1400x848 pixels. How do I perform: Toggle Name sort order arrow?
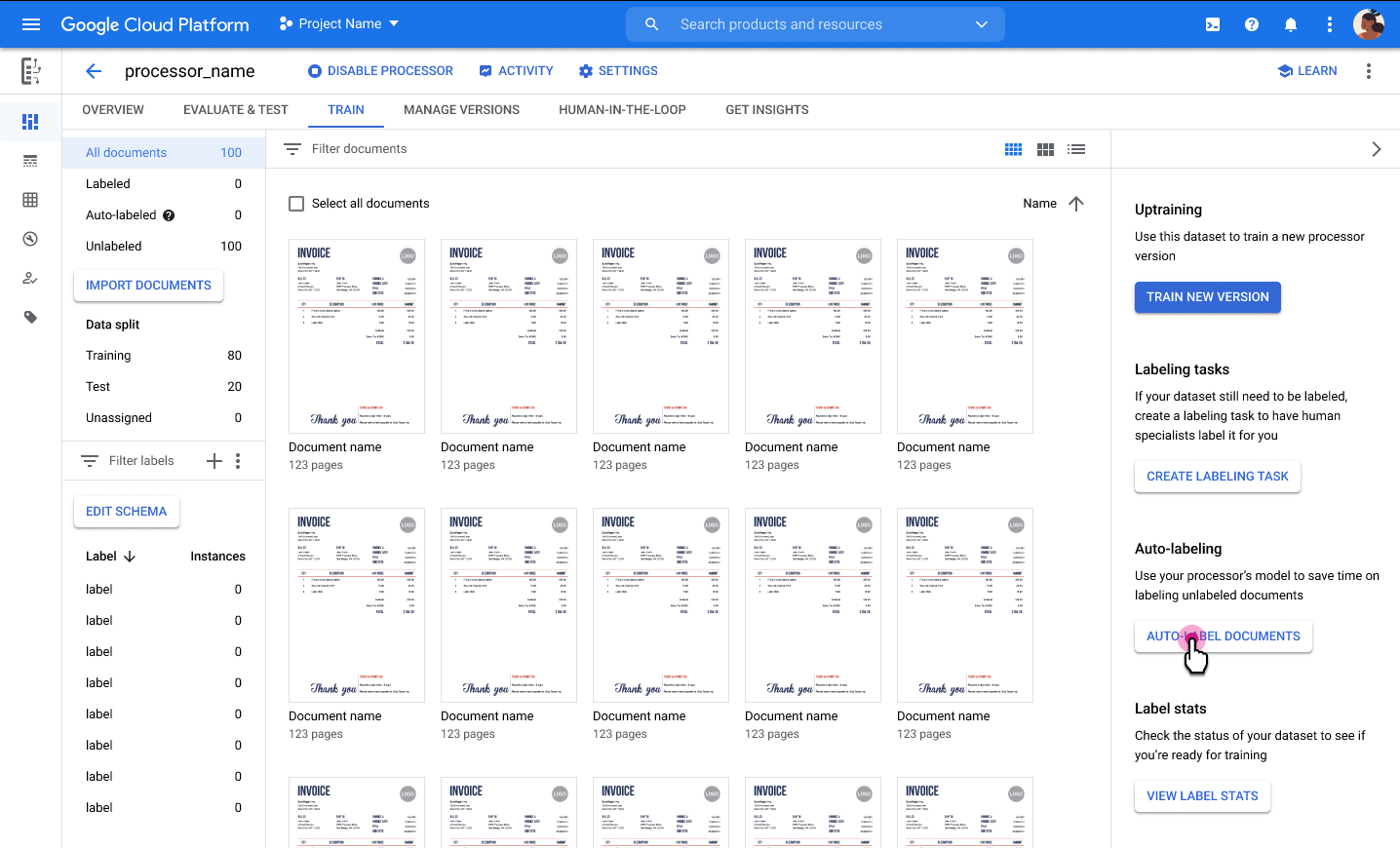pyautogui.click(x=1076, y=204)
